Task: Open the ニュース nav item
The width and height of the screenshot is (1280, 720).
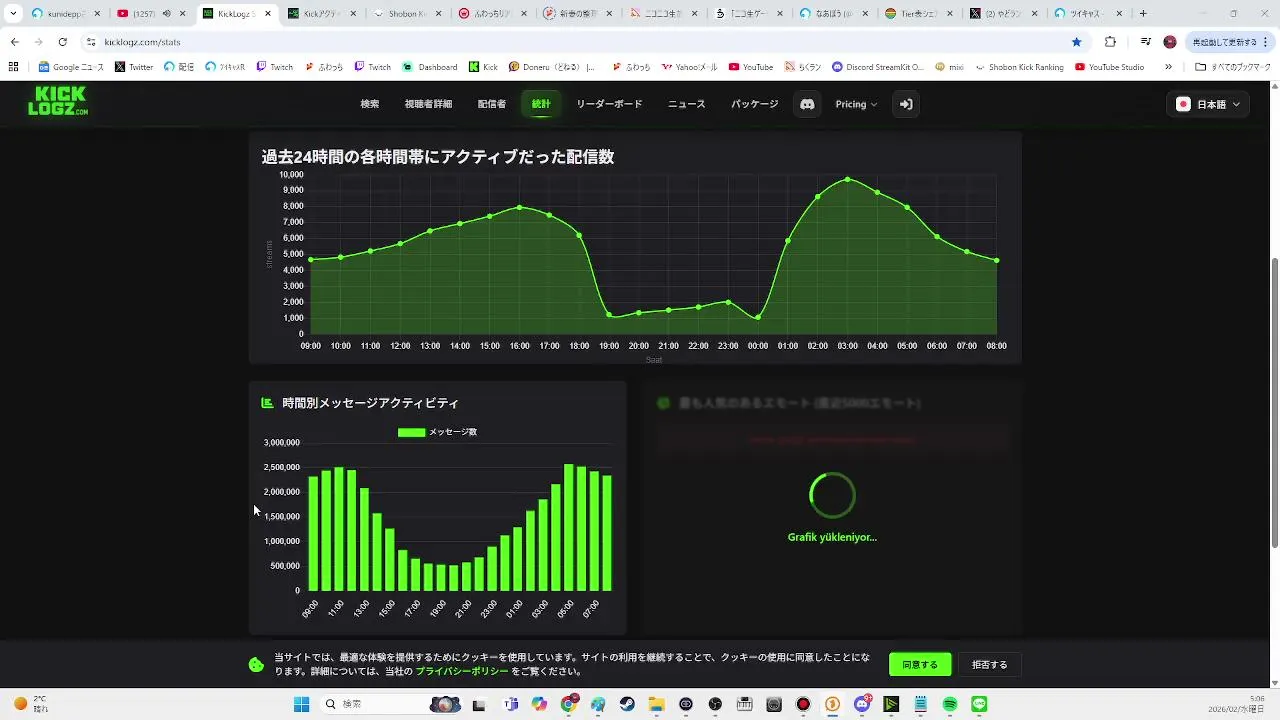Action: click(686, 104)
